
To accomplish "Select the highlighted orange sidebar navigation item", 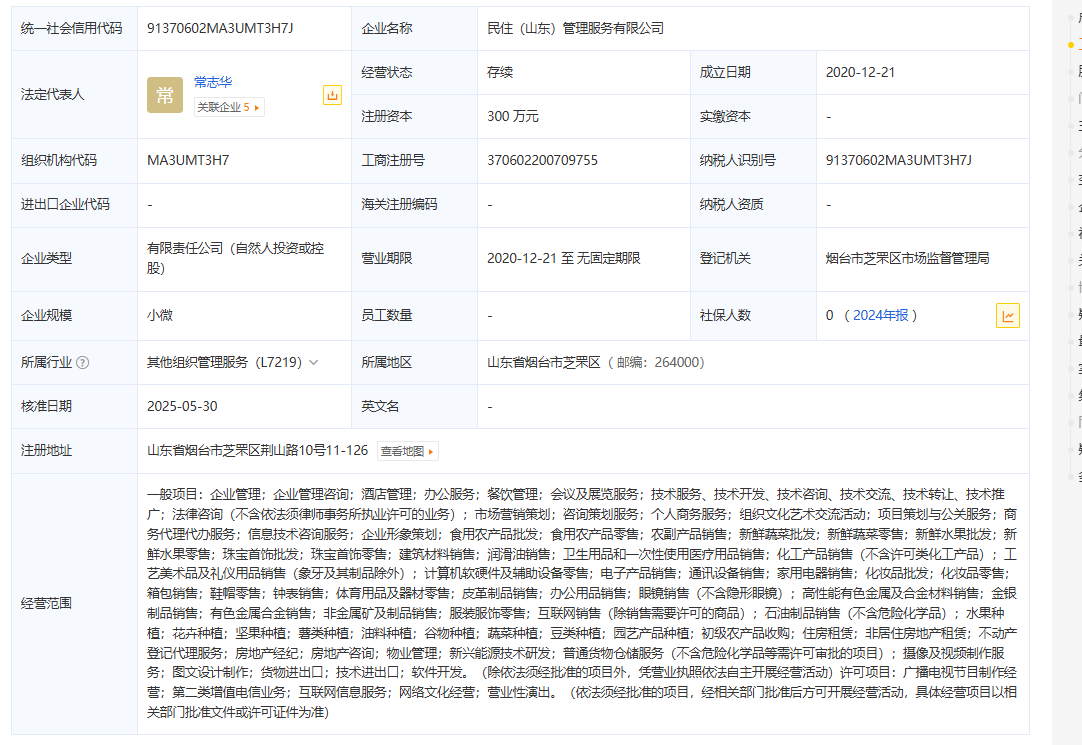I will pos(1076,45).
